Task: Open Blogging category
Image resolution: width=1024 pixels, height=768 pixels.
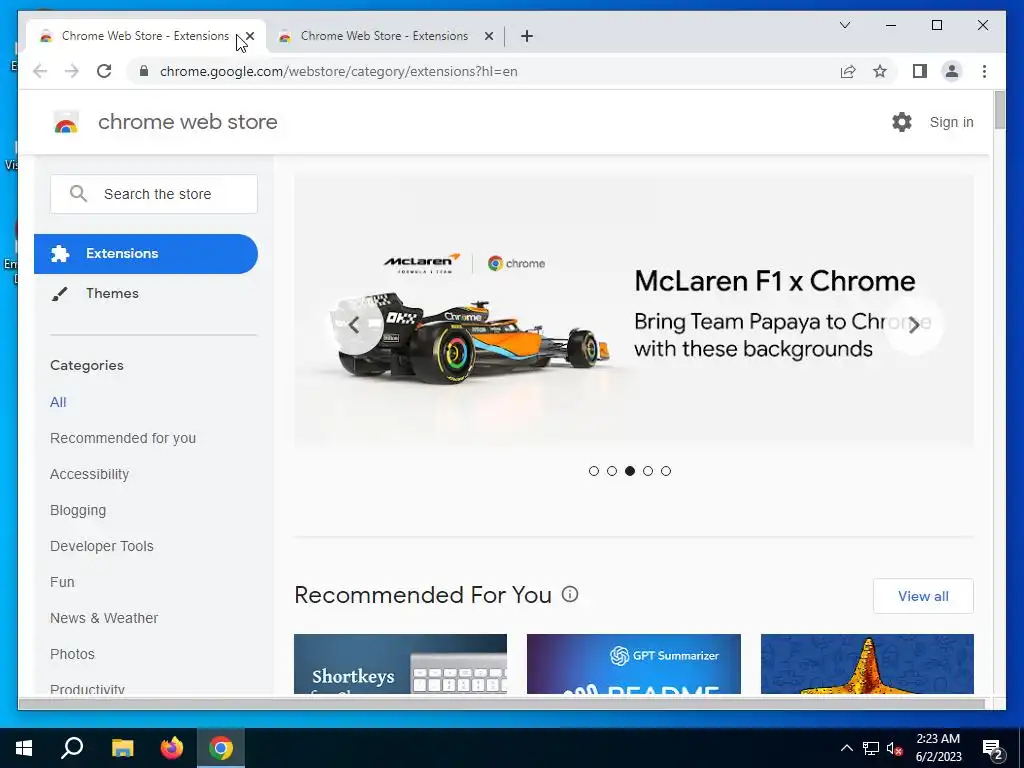Action: [x=78, y=510]
